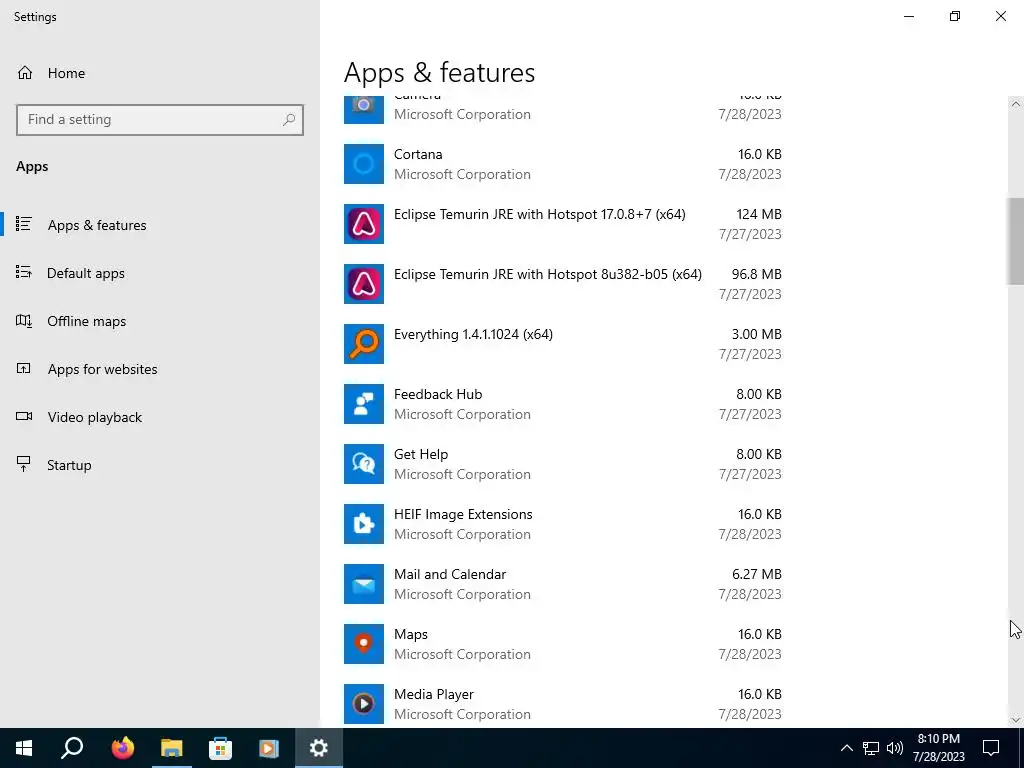Click the 124 MB size value
Screen dimensions: 1024x768
point(759,214)
